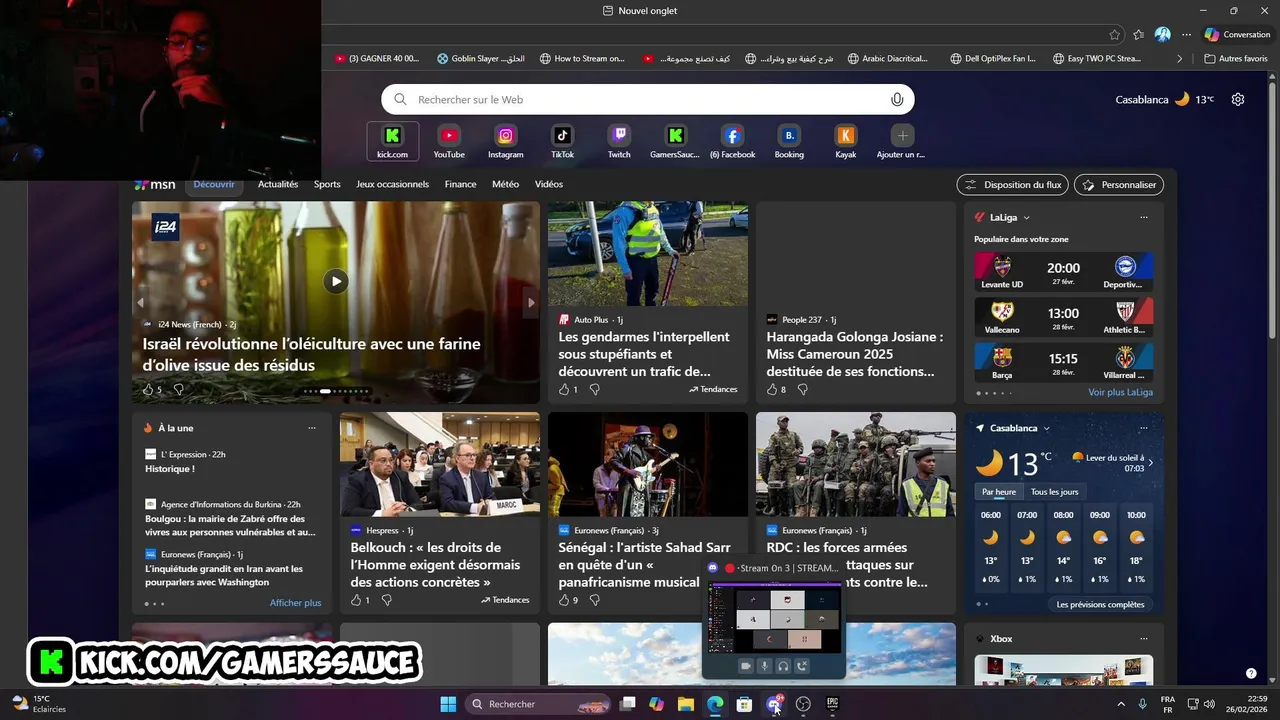Open the Kayak quick link
The image size is (1280, 720).
pyautogui.click(x=846, y=141)
